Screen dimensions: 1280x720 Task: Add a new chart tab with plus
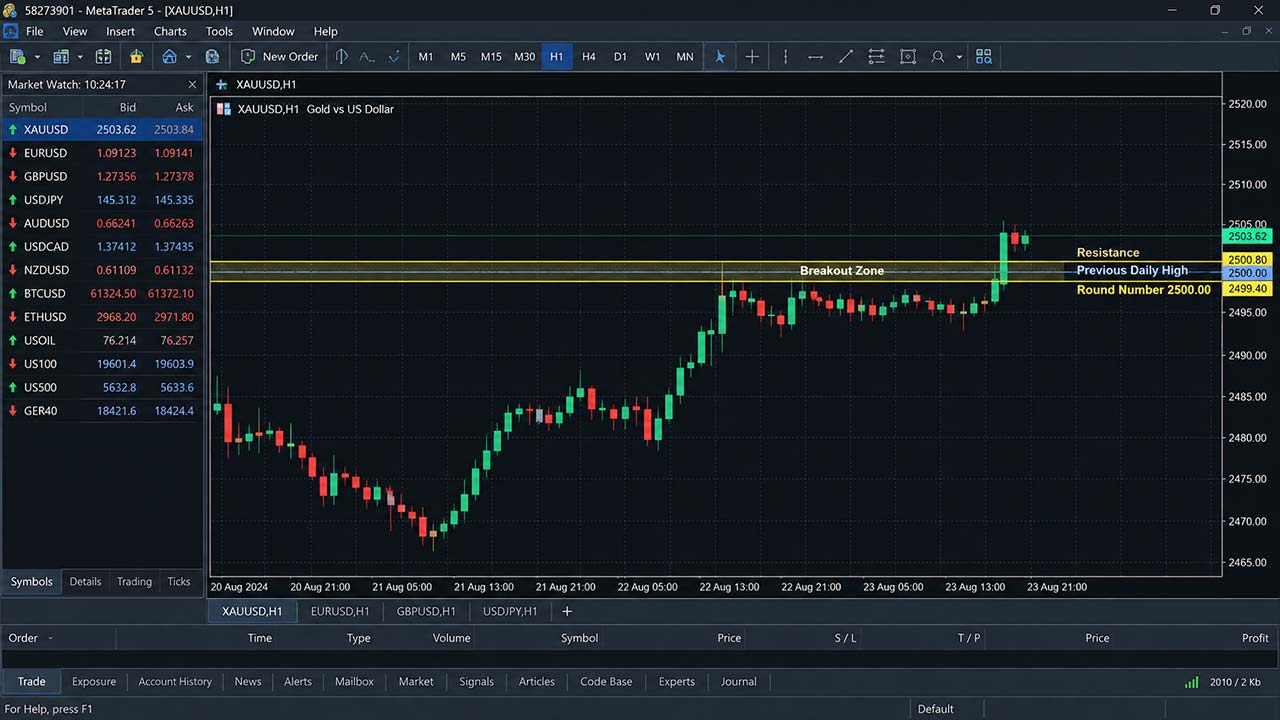pyautogui.click(x=567, y=611)
